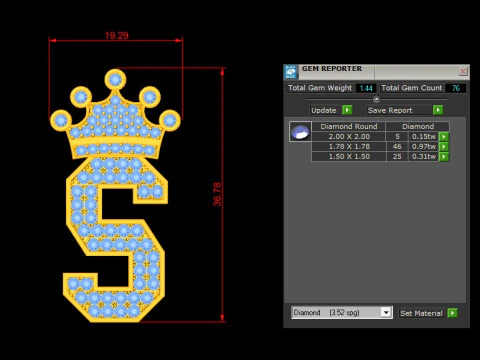This screenshot has height=360, width=480.
Task: Click the Update button label
Action: pyautogui.click(x=324, y=110)
